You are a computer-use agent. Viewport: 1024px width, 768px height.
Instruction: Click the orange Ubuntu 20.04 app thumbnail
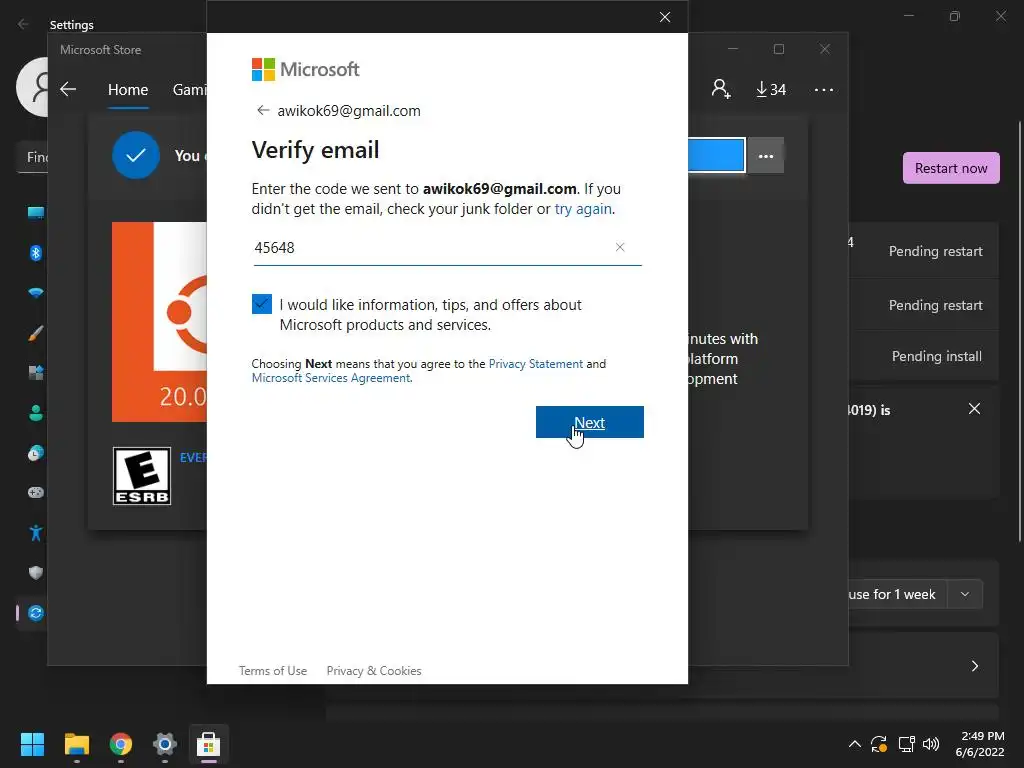tap(159, 322)
